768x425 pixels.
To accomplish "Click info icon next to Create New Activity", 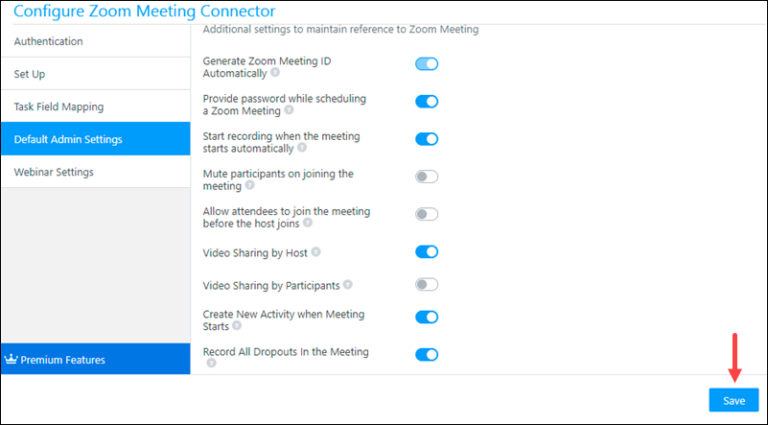I will tap(237, 326).
